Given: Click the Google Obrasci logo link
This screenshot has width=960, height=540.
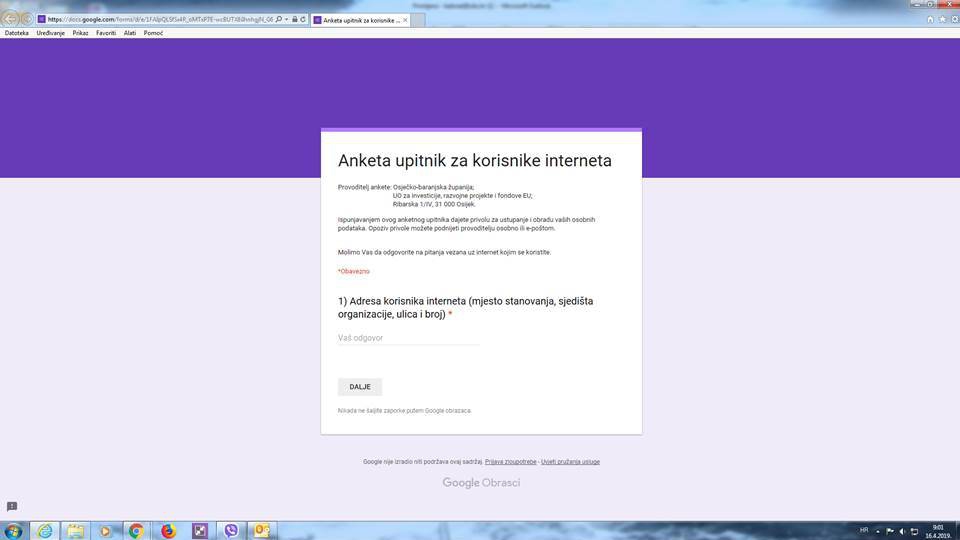Looking at the screenshot, I should point(481,482).
